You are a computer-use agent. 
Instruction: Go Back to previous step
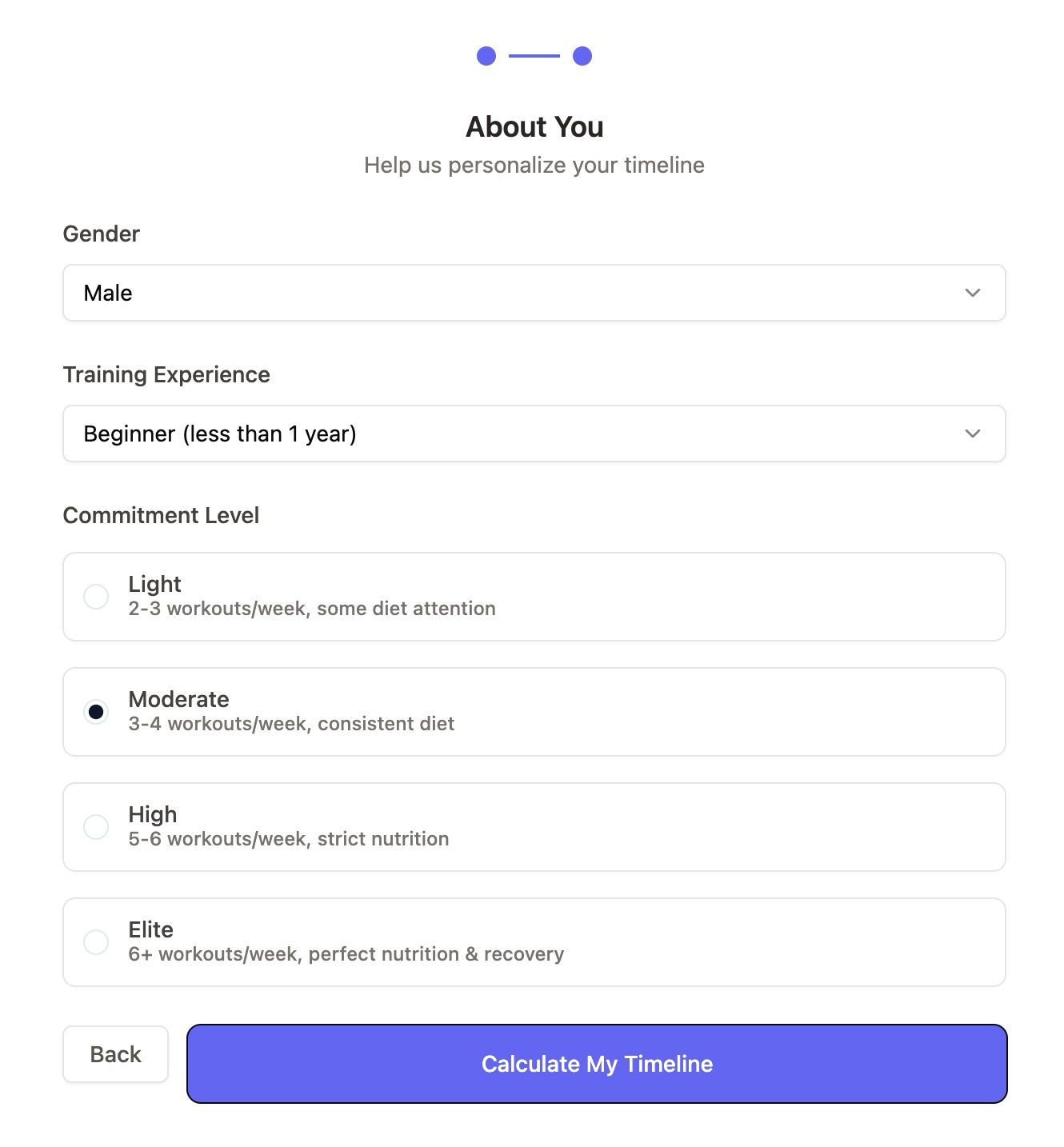tap(116, 1054)
